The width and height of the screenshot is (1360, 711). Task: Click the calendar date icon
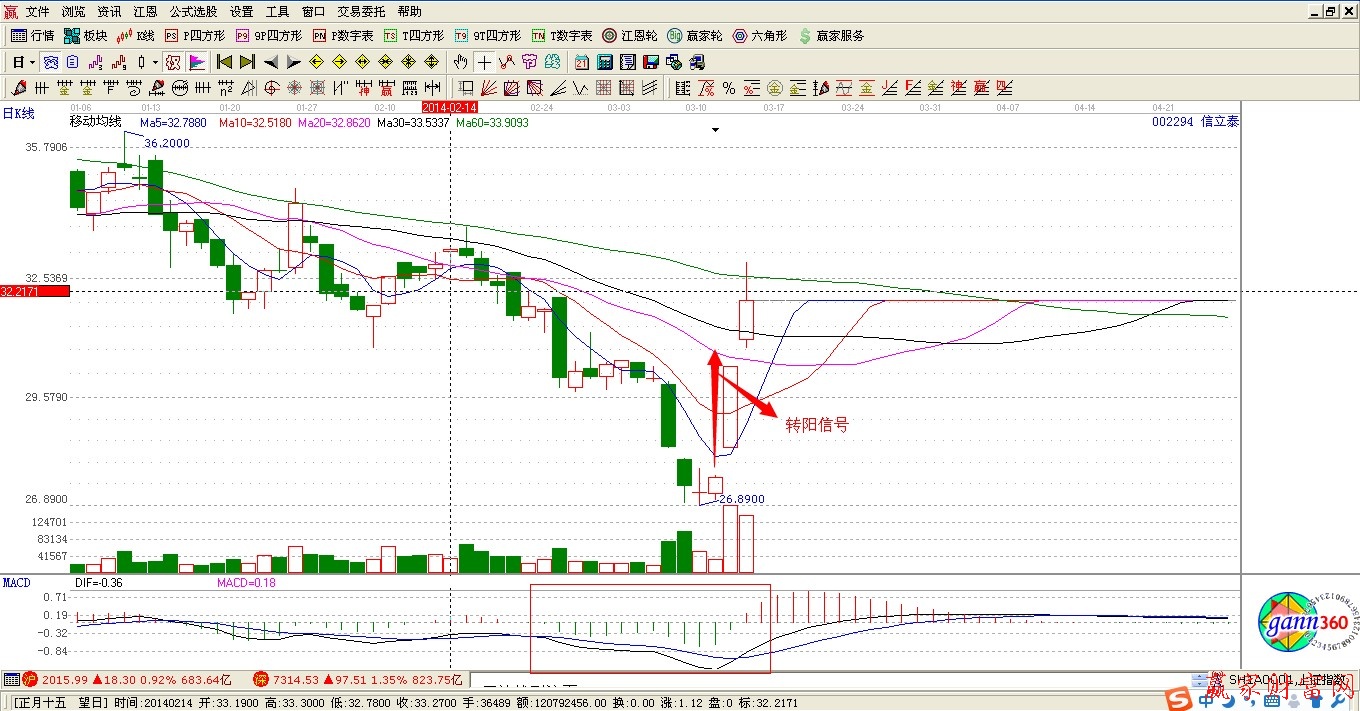click(x=581, y=62)
